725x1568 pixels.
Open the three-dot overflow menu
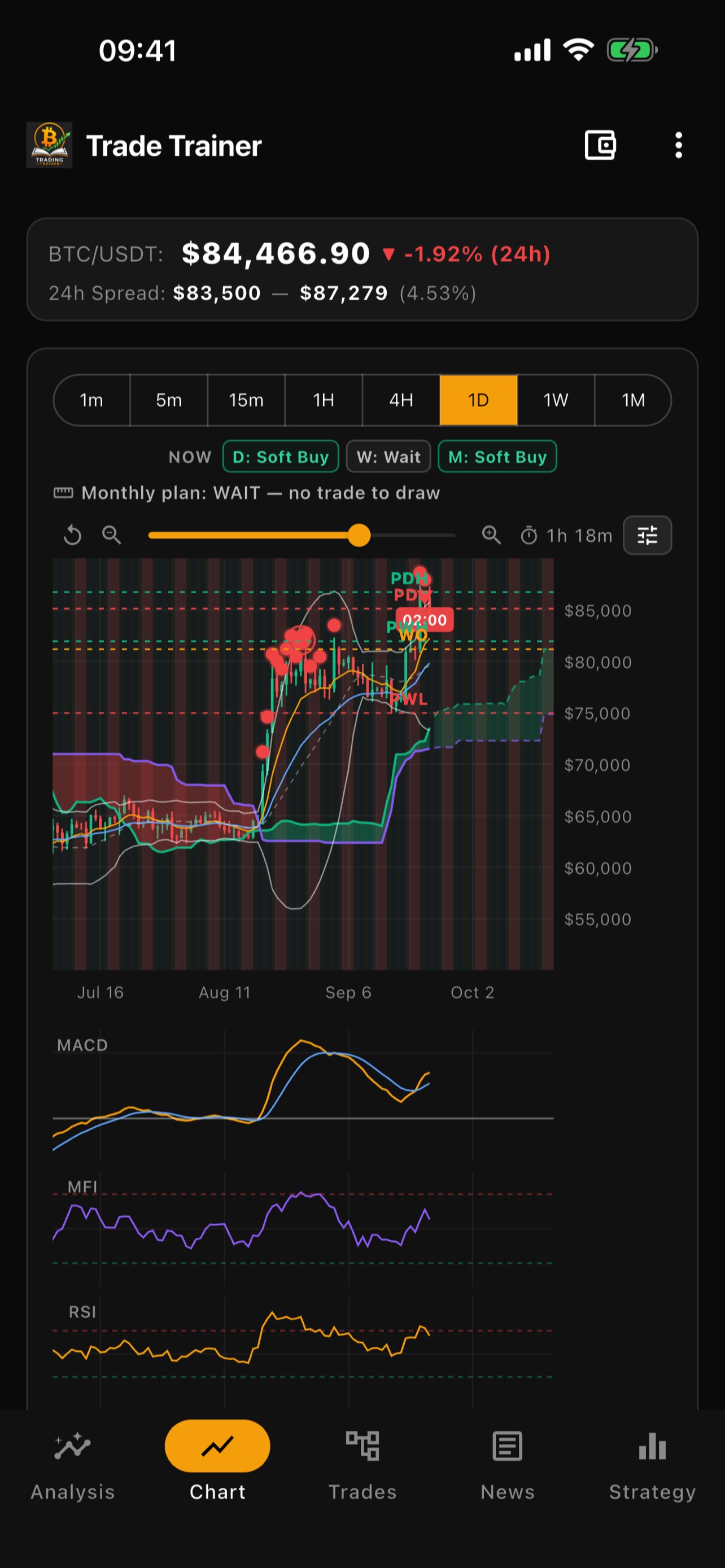[x=678, y=146]
